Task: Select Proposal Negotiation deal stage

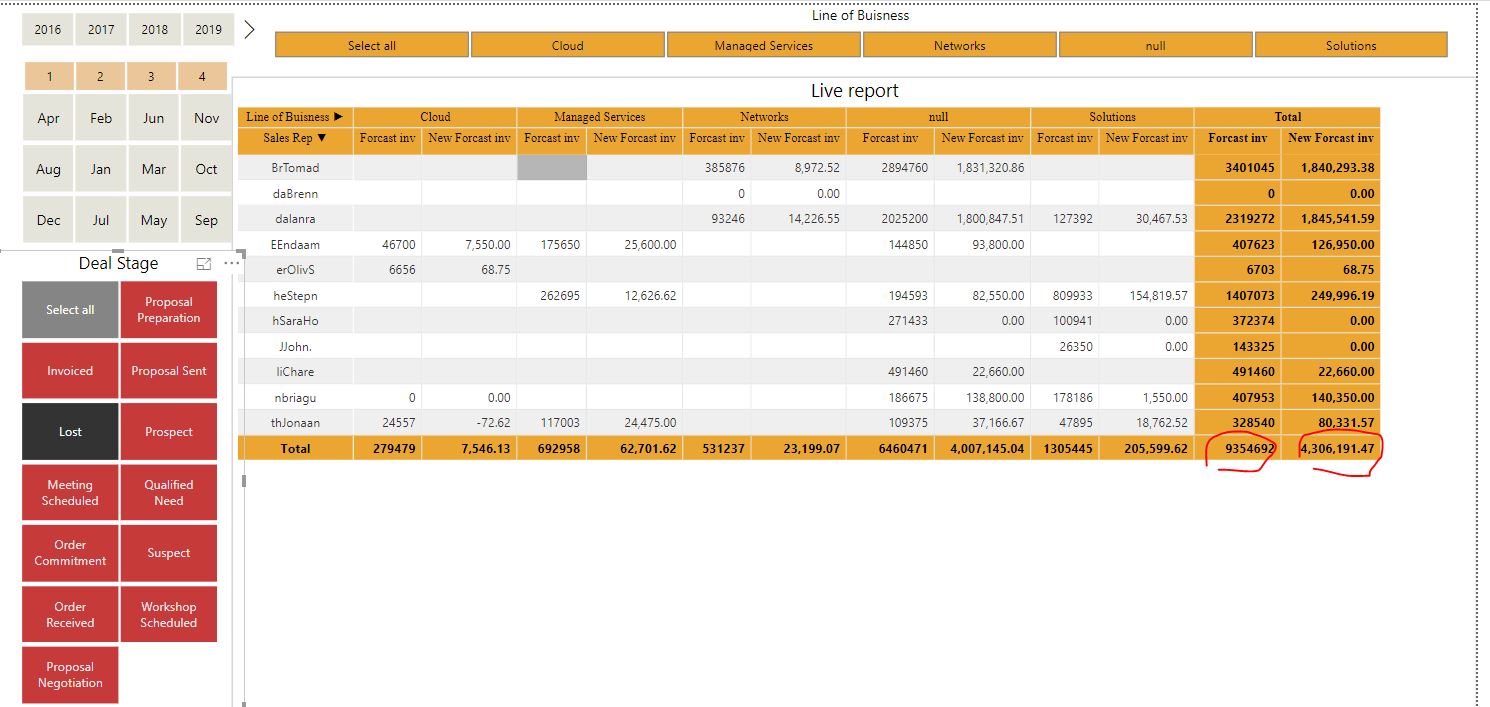Action: click(x=70, y=675)
